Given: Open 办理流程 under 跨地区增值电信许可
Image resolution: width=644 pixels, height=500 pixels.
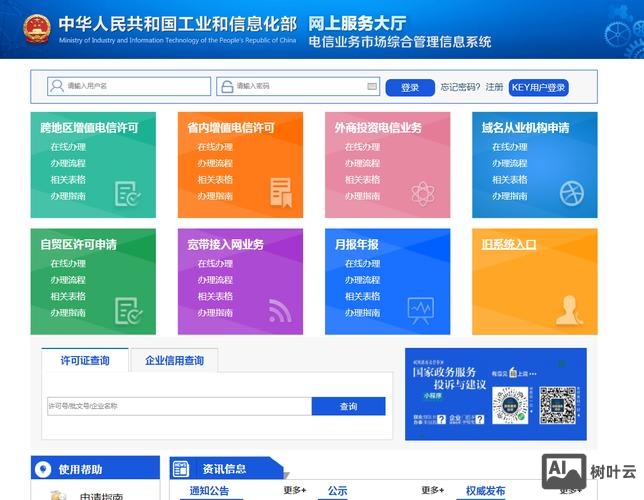Looking at the screenshot, I should point(68,163).
